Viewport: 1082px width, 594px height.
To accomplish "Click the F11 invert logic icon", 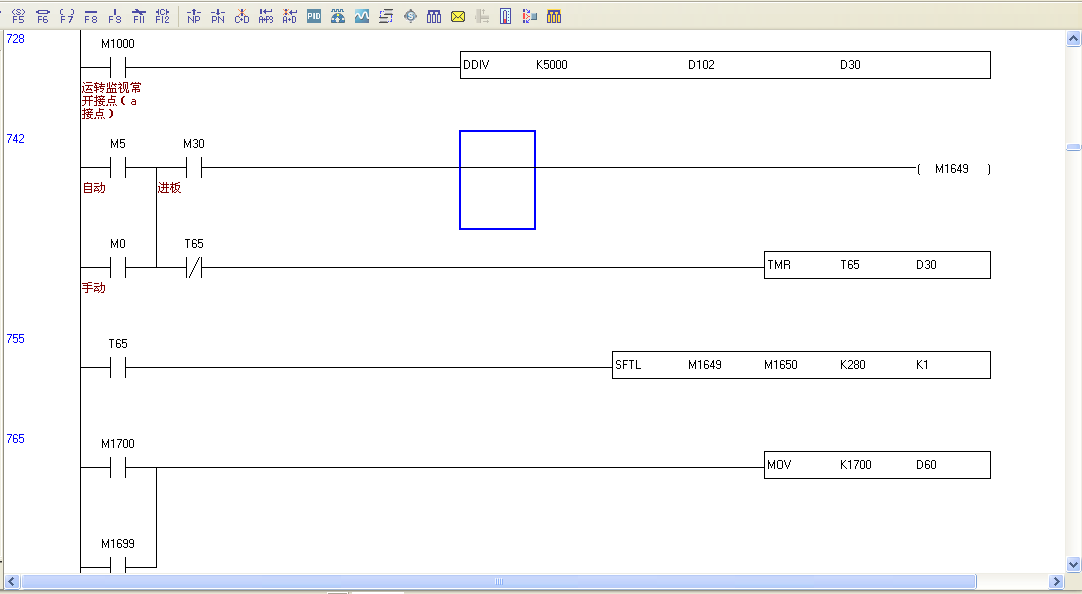I will pyautogui.click(x=139, y=16).
